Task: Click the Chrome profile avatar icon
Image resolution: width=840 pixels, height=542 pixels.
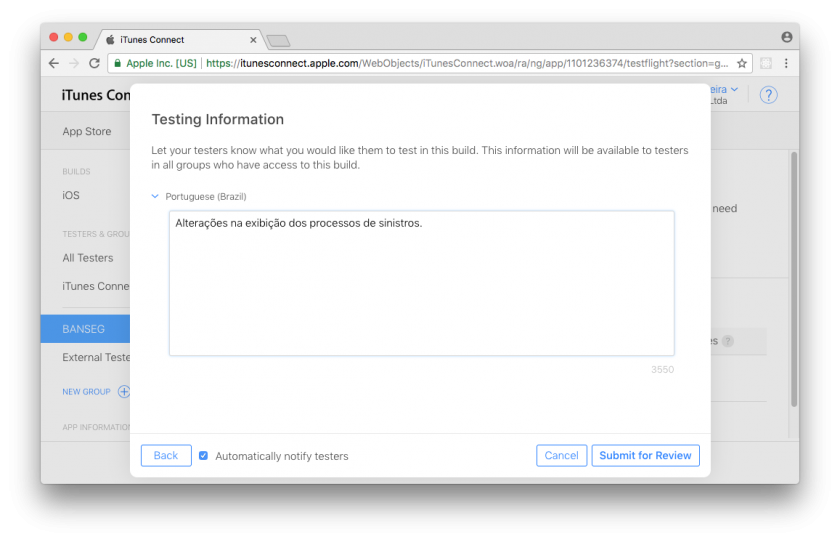Action: (x=786, y=37)
